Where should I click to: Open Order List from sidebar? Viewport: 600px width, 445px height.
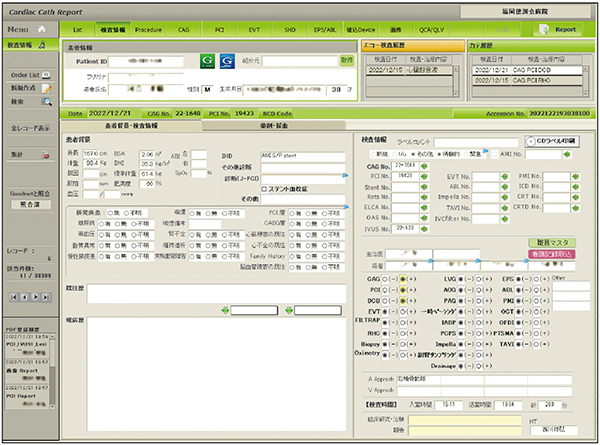(26, 75)
